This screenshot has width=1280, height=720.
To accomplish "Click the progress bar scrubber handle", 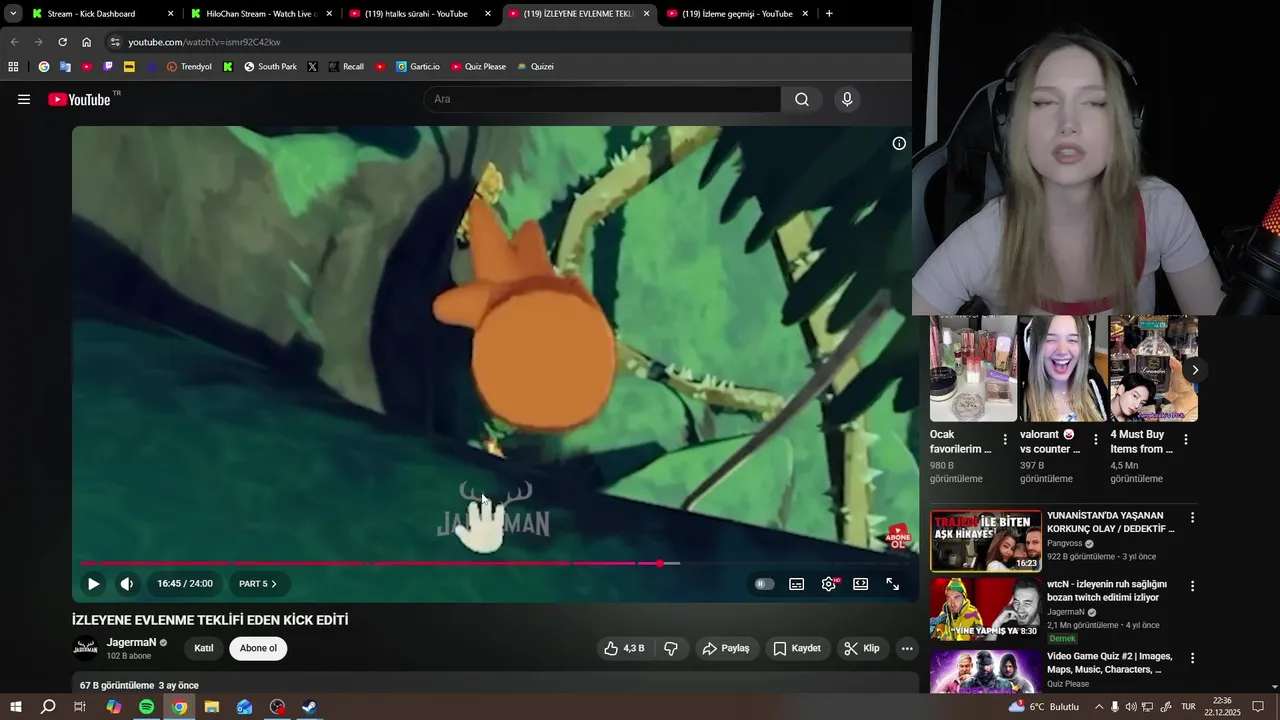I will (660, 563).
